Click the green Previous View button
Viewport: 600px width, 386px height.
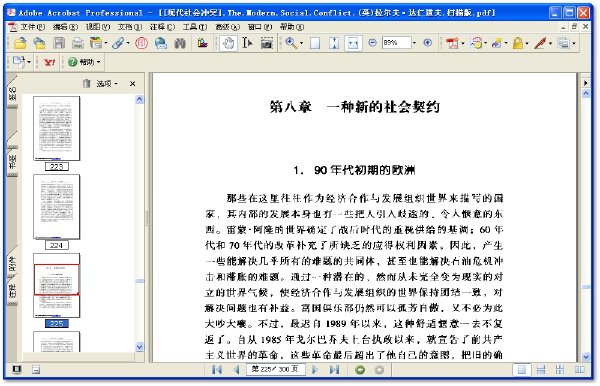(360, 370)
